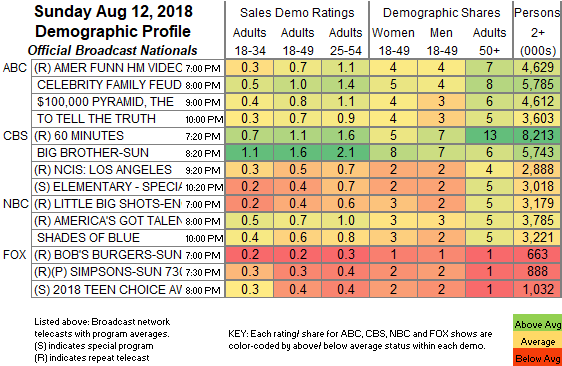The width and height of the screenshot is (562, 366).
Task: Click the Celebrity Family Feud program row
Action: pos(128,85)
